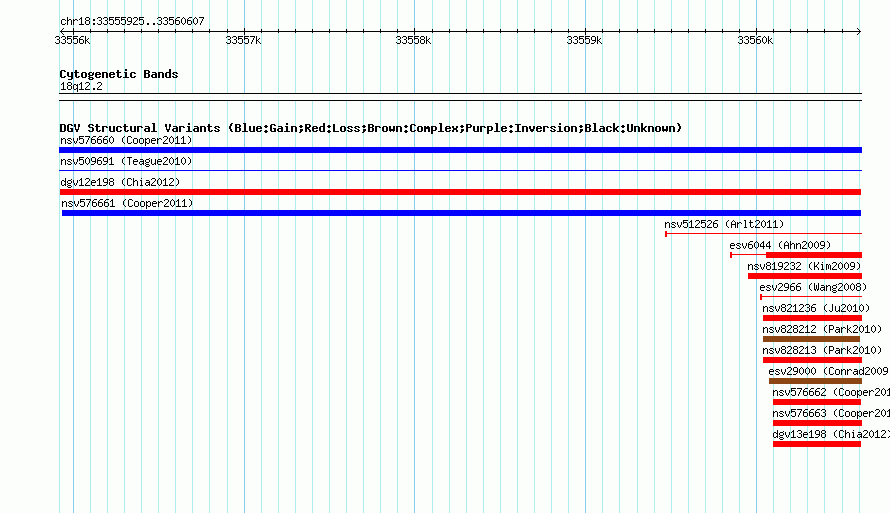Select the thin blue line under nsv509691
Image resolution: width=890 pixels, height=513 pixels.
point(460,170)
